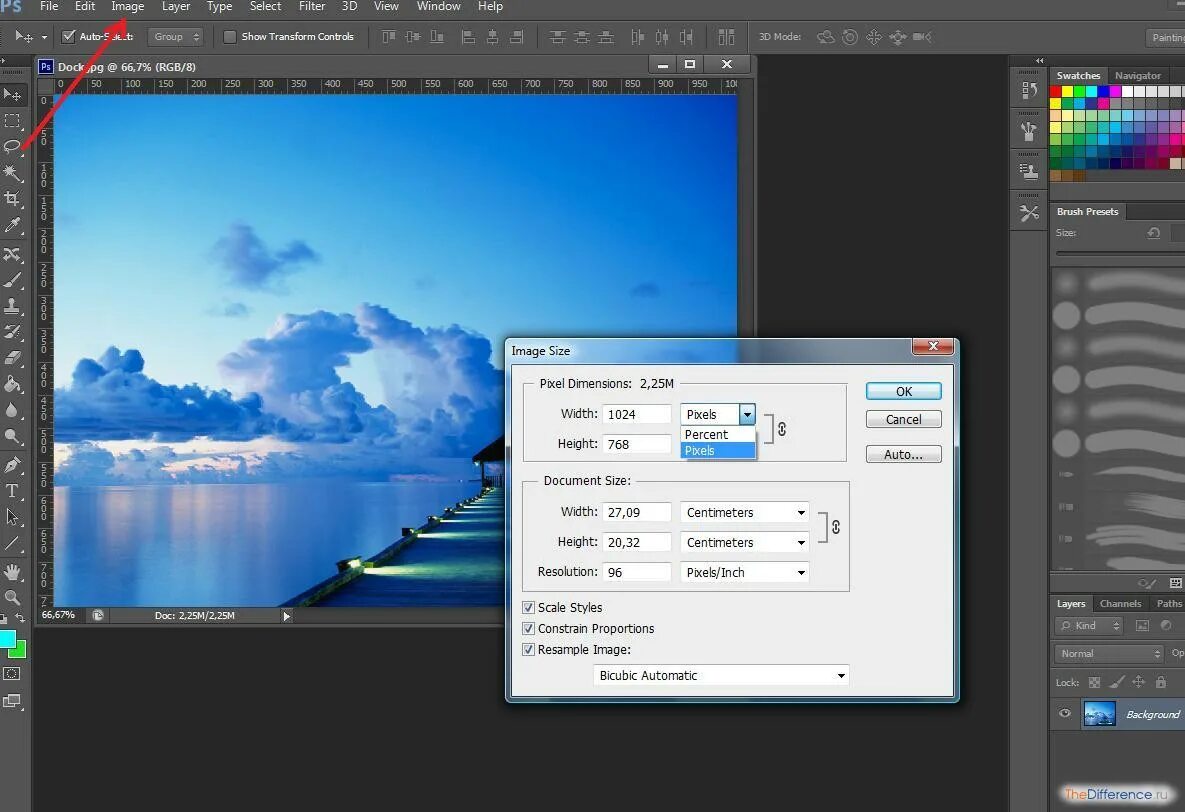
Task: Select the Eyedropper tool
Action: pyautogui.click(x=12, y=225)
